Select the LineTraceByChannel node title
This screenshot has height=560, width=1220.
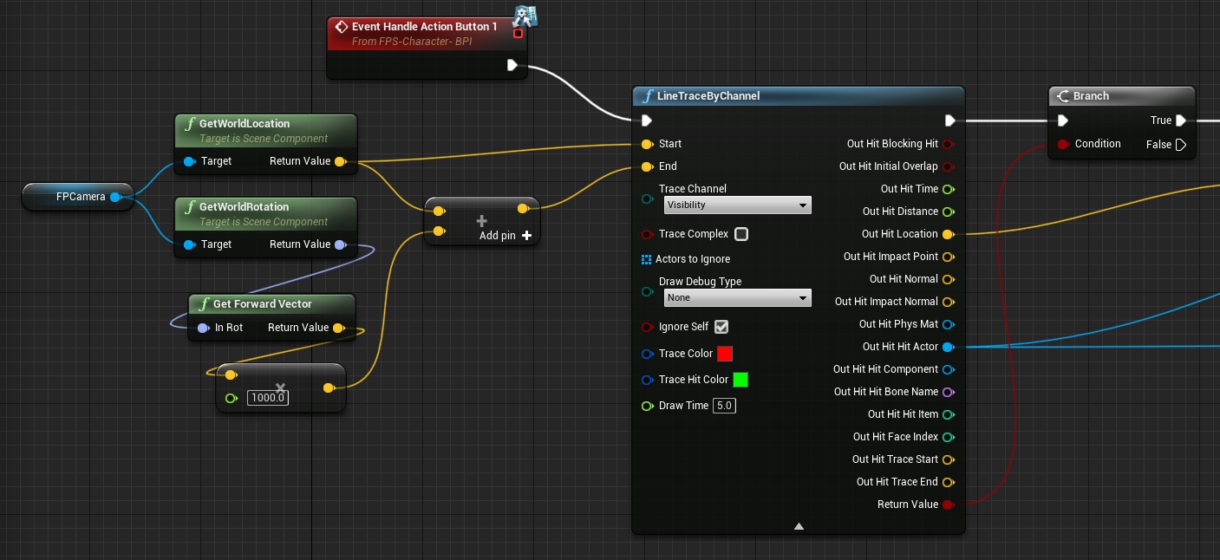[x=708, y=96]
